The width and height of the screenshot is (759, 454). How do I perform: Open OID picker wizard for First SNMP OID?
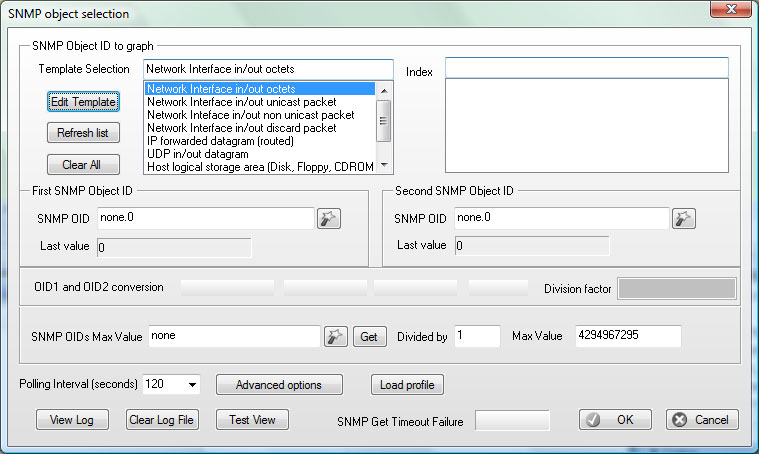tap(329, 218)
